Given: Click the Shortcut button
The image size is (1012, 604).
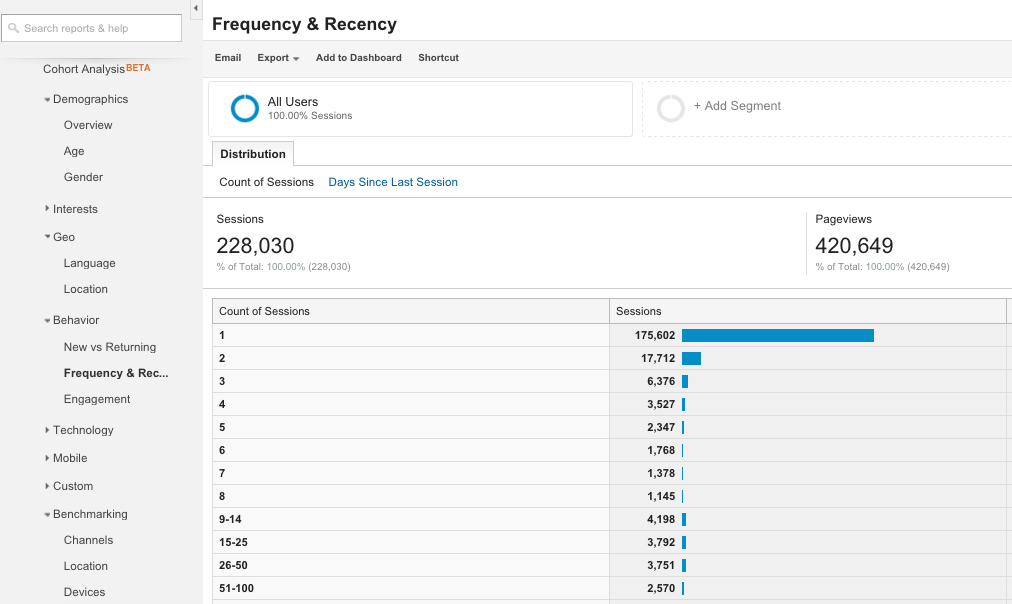Looking at the screenshot, I should (438, 57).
